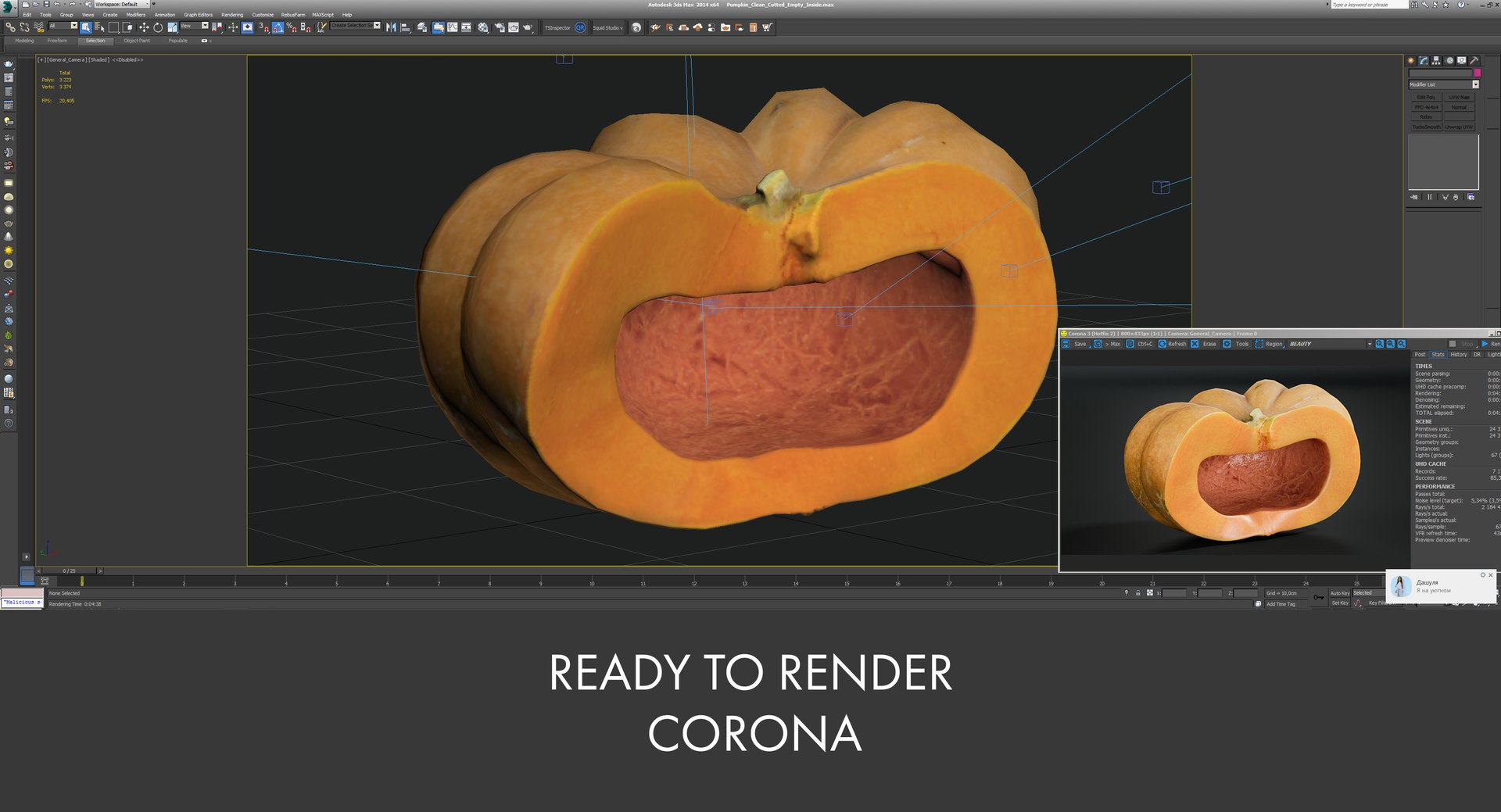Click the Relax modifier button

tap(1426, 117)
